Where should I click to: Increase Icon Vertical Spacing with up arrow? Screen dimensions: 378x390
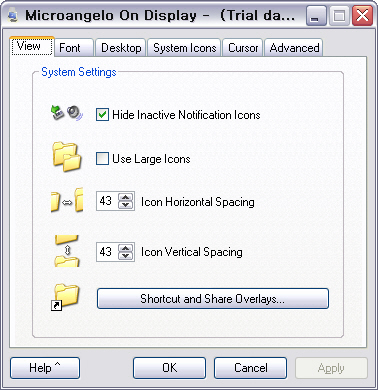pyautogui.click(x=126, y=248)
